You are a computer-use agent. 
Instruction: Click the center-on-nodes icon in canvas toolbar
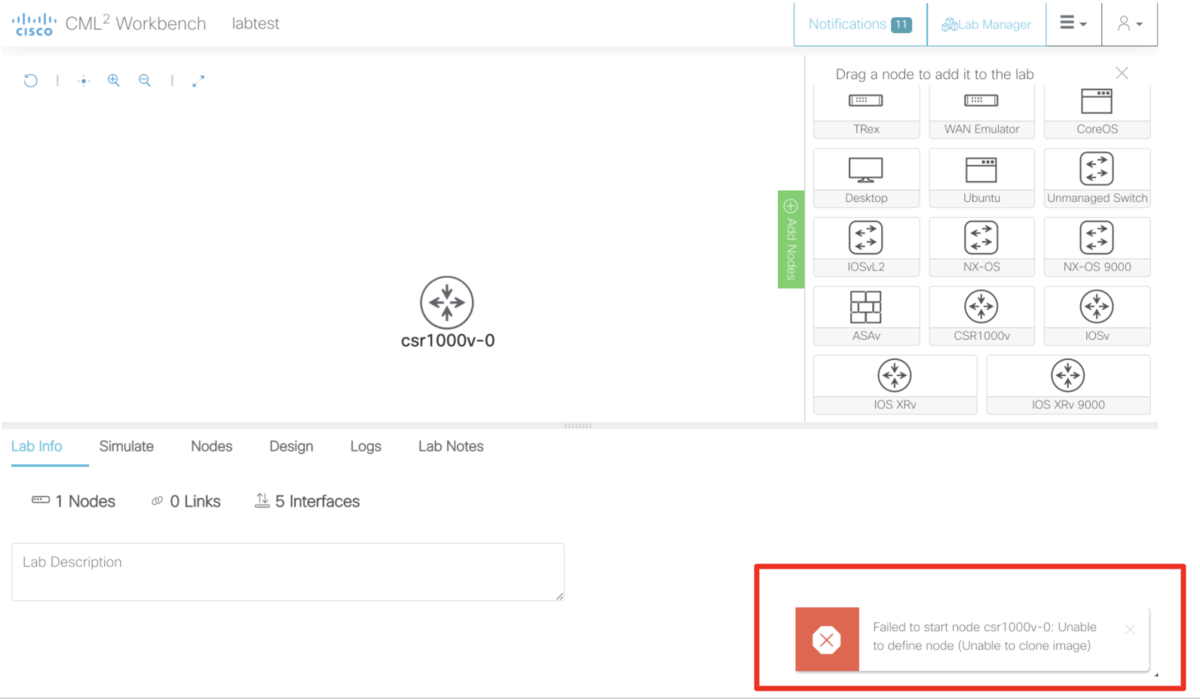coord(84,81)
